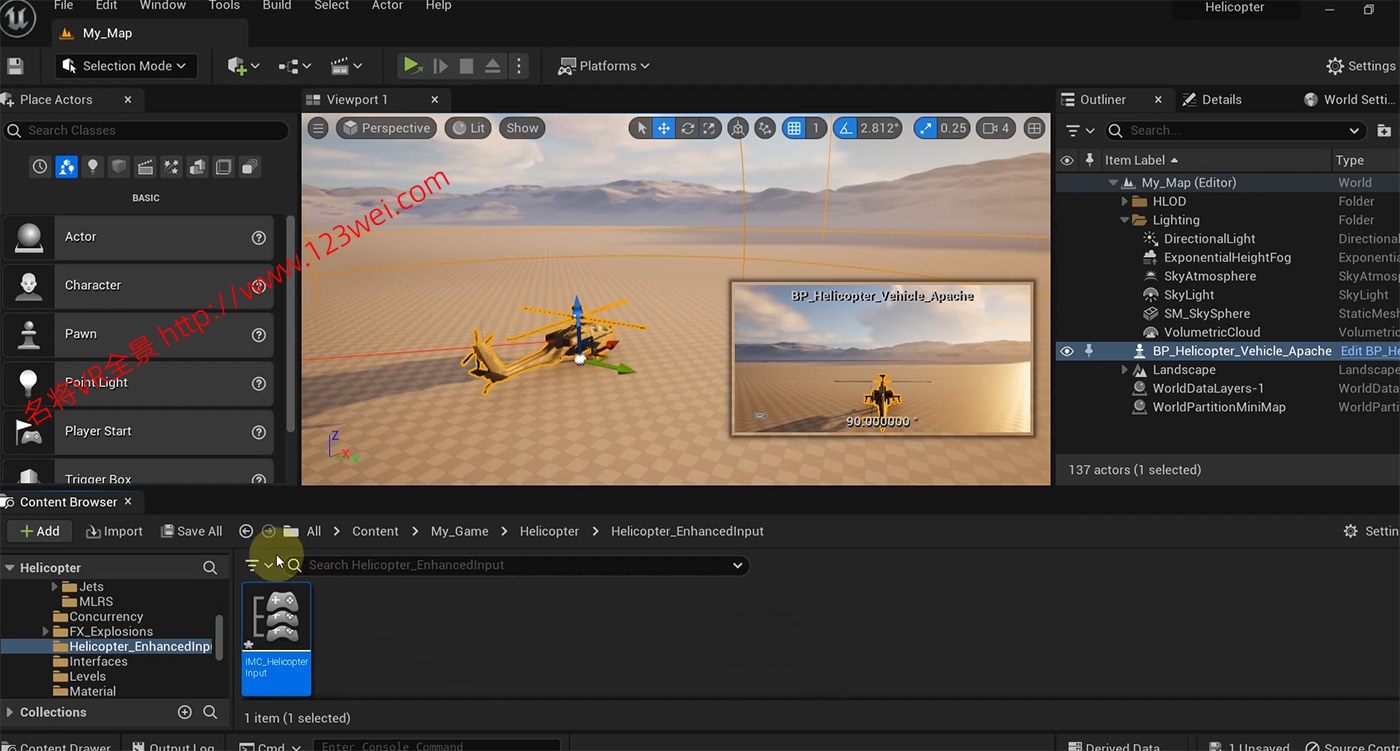Switch to the Details tab

click(1221, 100)
